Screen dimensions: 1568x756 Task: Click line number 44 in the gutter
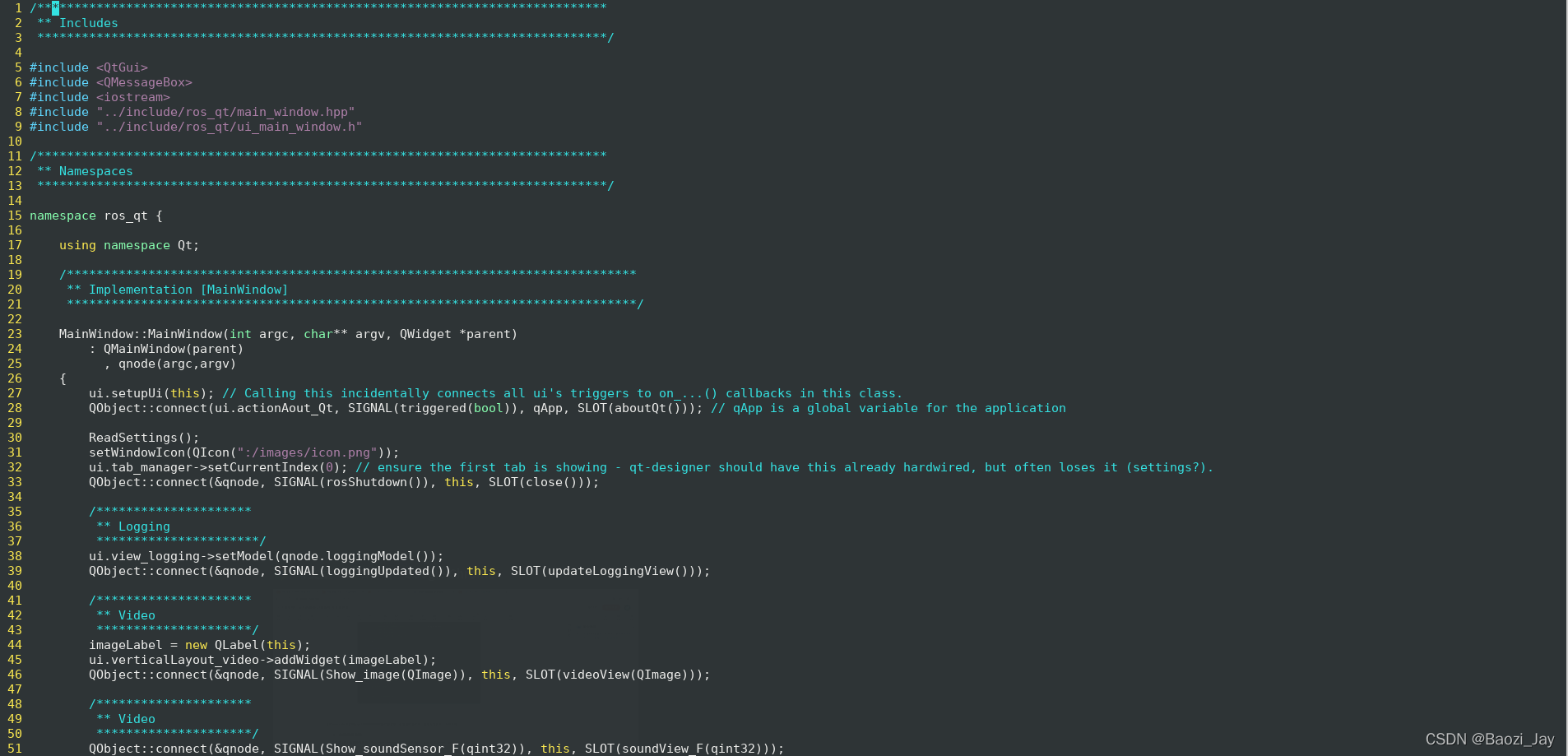point(15,645)
